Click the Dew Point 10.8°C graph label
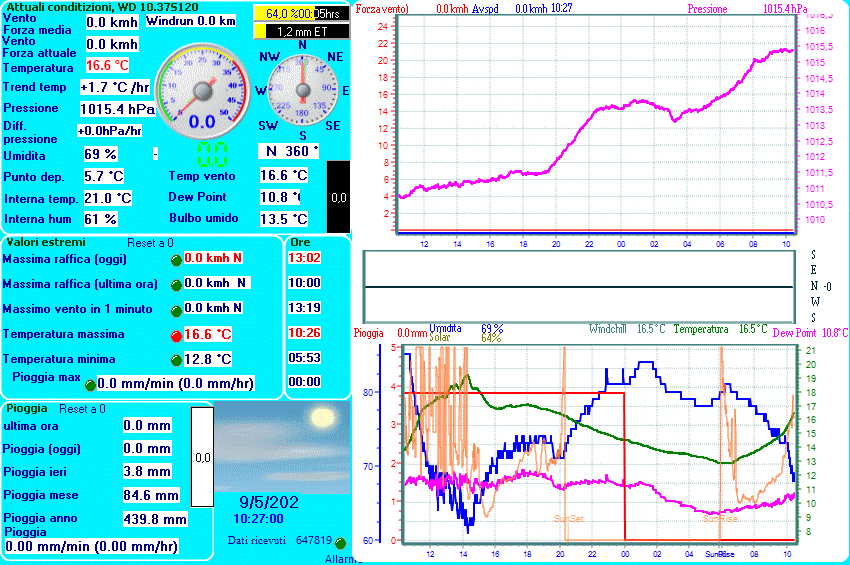Viewport: 850px width, 565px height. (810, 333)
